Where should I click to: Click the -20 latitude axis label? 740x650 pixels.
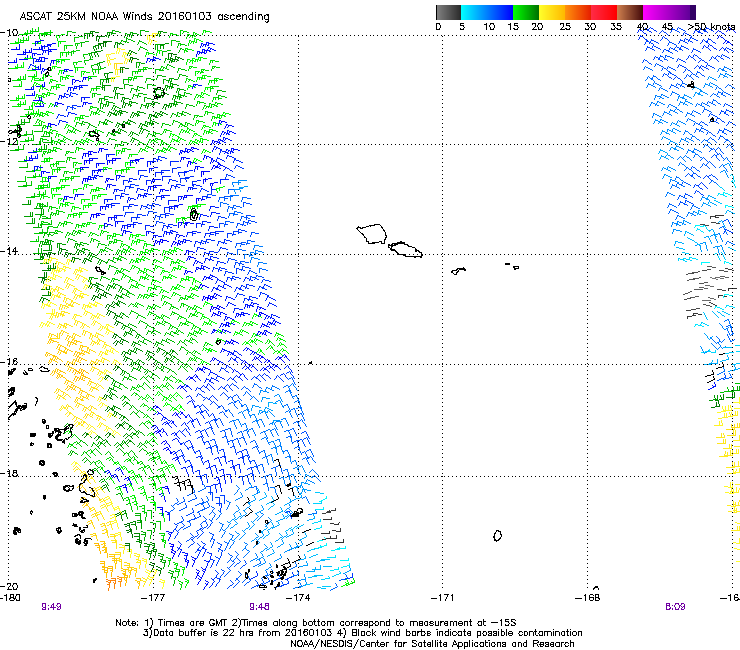click(9, 586)
